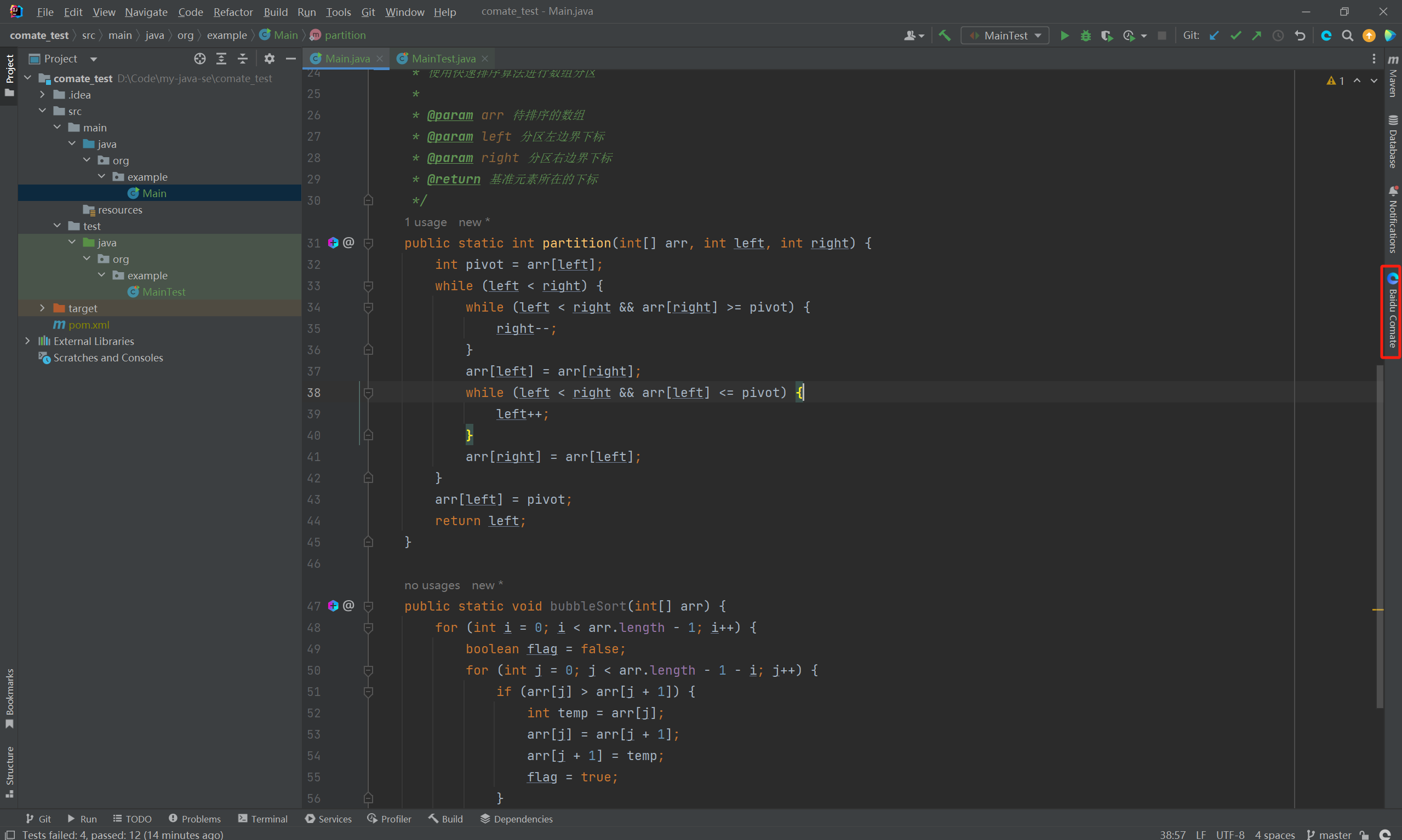
Task: Run MainTest with the green play button
Action: [1064, 36]
